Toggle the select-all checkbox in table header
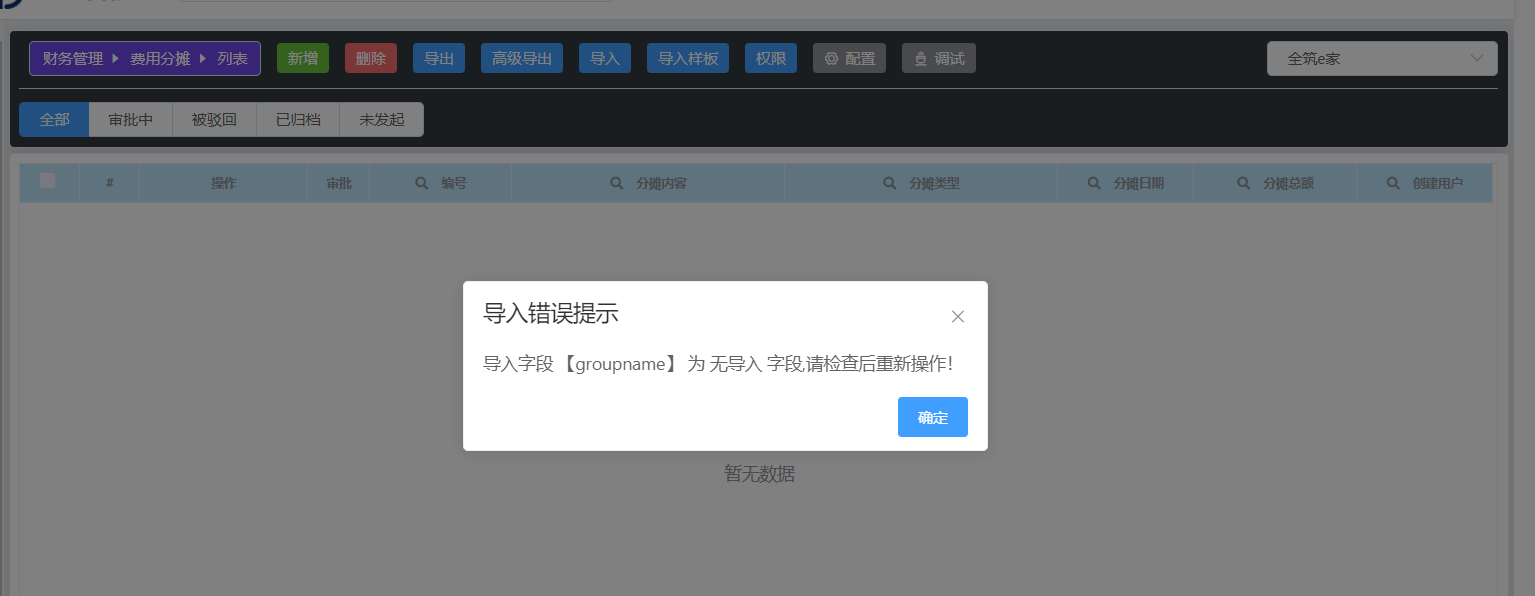The height and width of the screenshot is (596, 1535). pyautogui.click(x=48, y=181)
